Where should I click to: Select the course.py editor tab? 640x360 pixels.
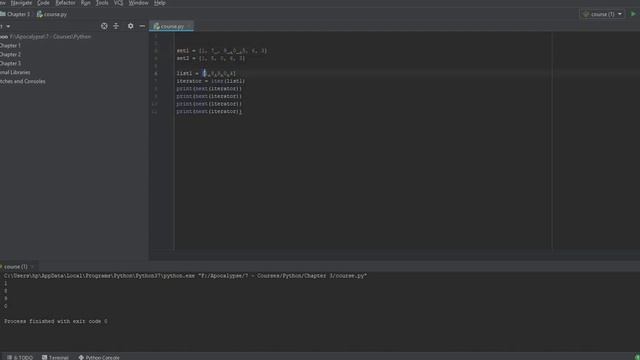coord(171,26)
